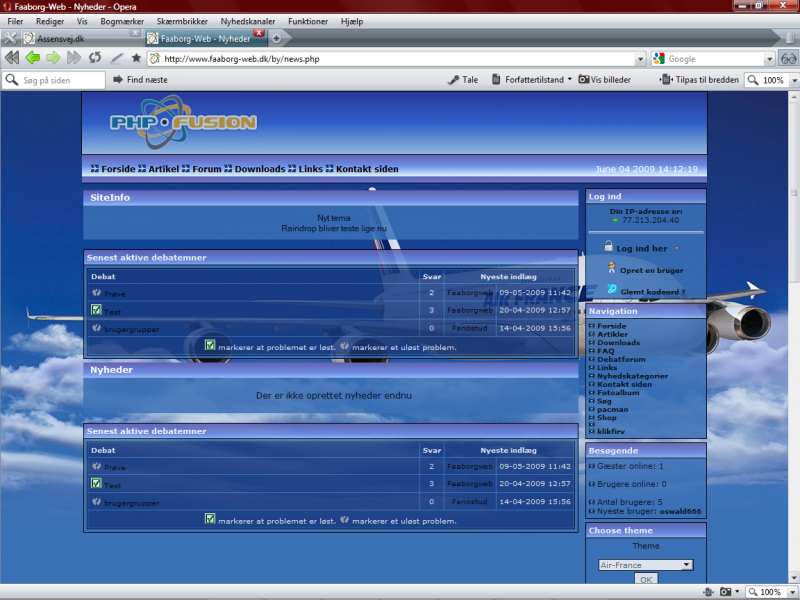Toggle Vis billeder image display
Image resolution: width=800 pixels, height=600 pixels.
pyautogui.click(x=605, y=80)
